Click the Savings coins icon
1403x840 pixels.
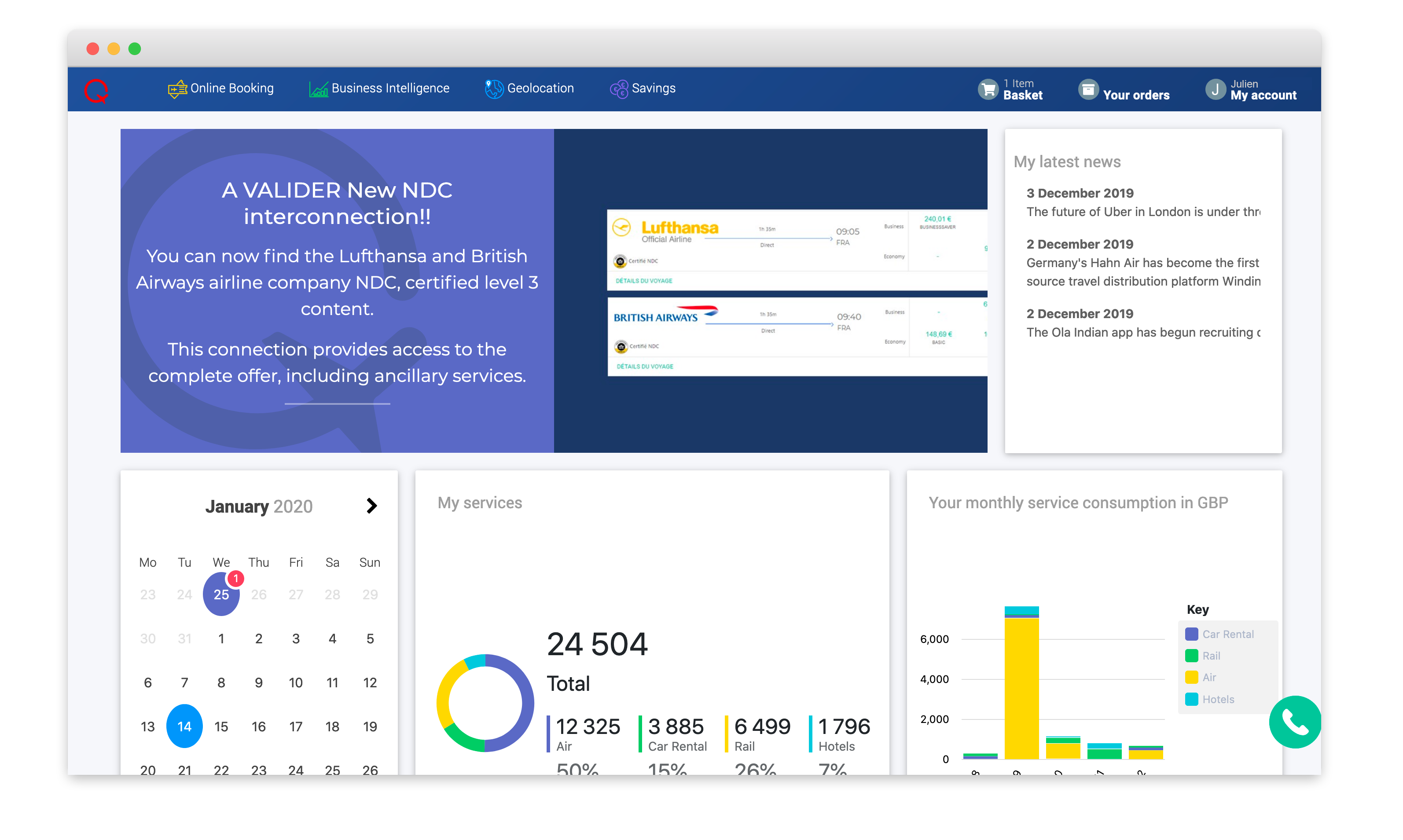point(619,89)
